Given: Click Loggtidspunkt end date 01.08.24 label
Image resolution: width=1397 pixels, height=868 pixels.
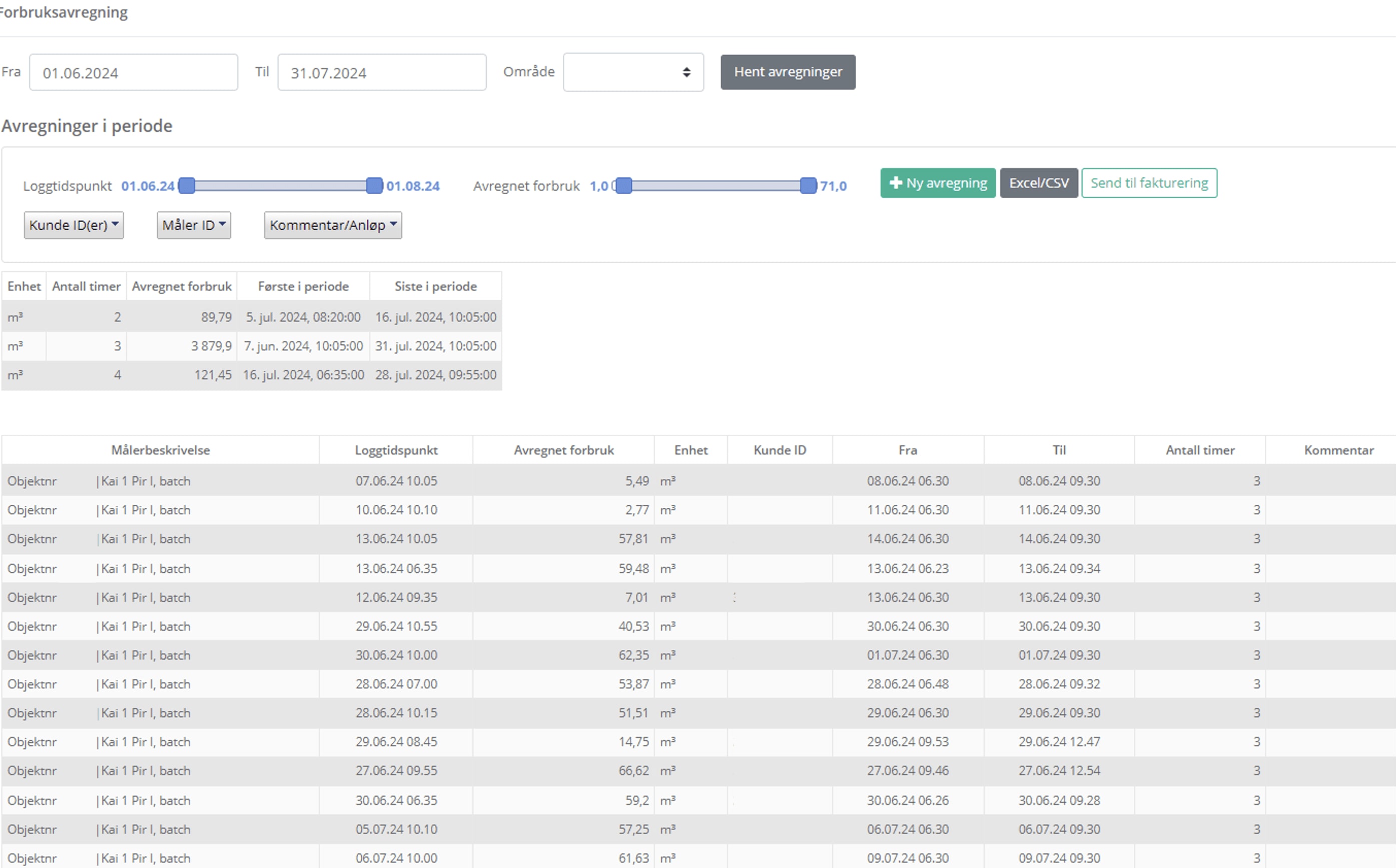Looking at the screenshot, I should click(413, 186).
